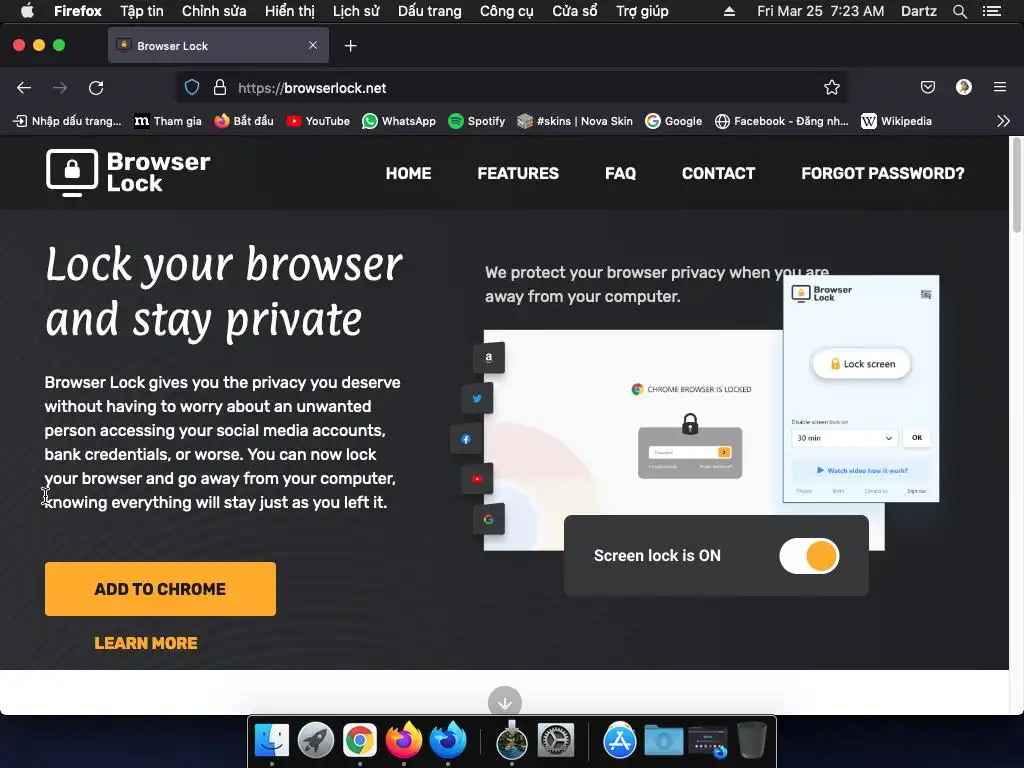
Task: Open the Dấu trang menu
Action: pyautogui.click(x=430, y=11)
